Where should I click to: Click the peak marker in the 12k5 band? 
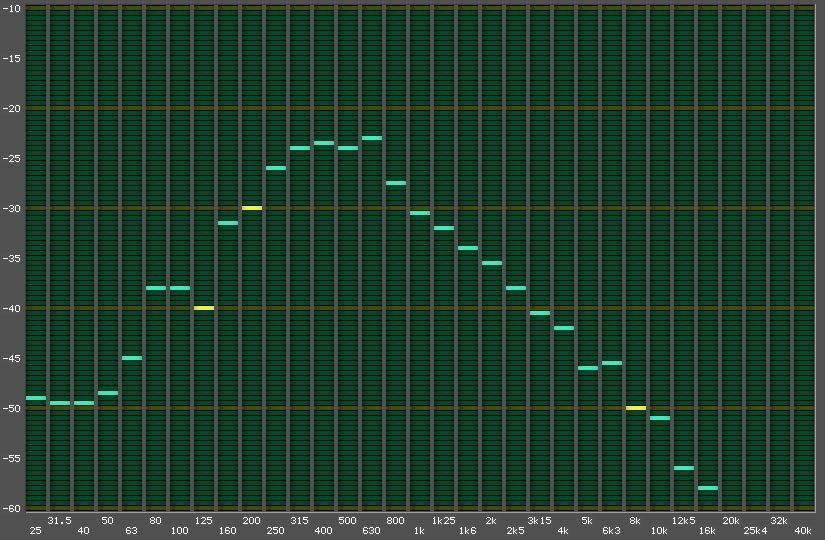(x=685, y=468)
